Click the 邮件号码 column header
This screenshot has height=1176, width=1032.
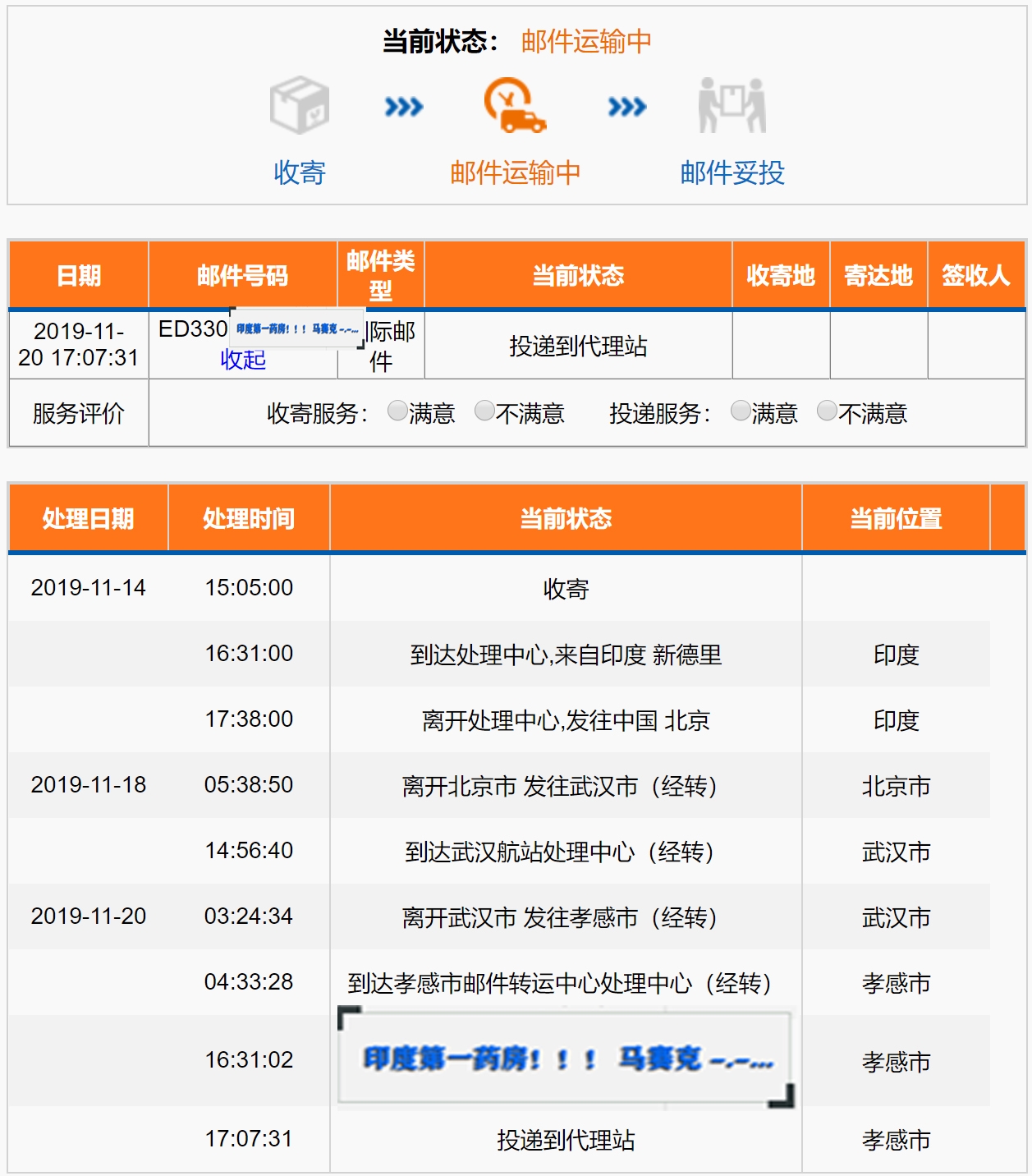point(242,276)
